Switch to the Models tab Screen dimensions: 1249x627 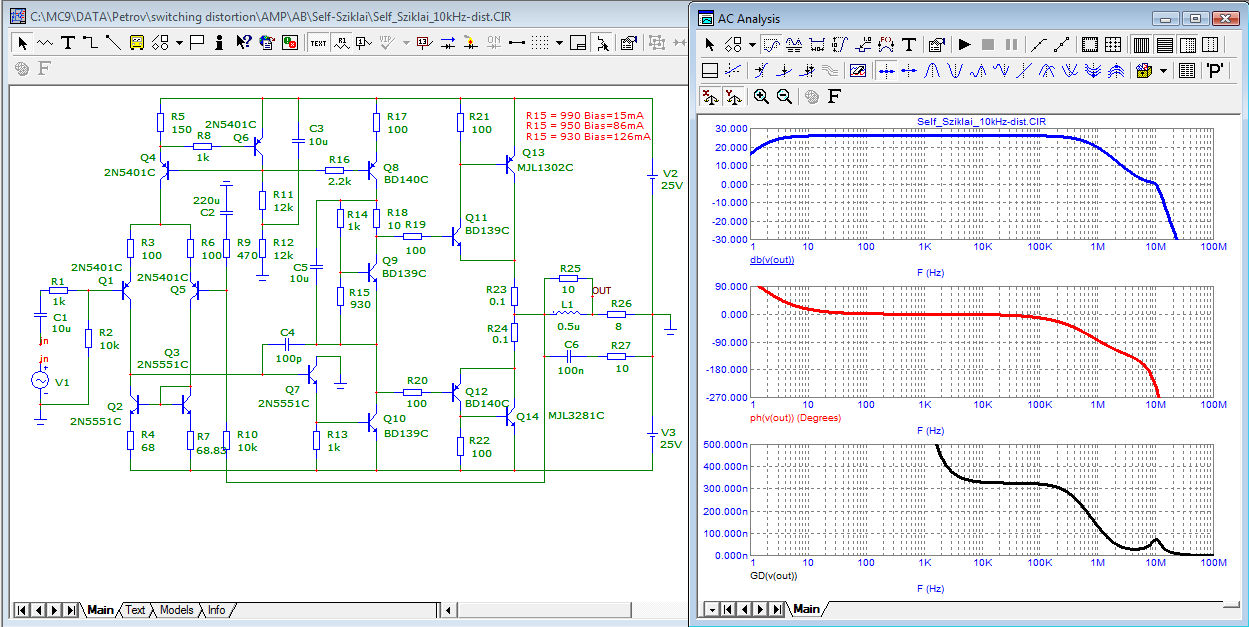177,610
